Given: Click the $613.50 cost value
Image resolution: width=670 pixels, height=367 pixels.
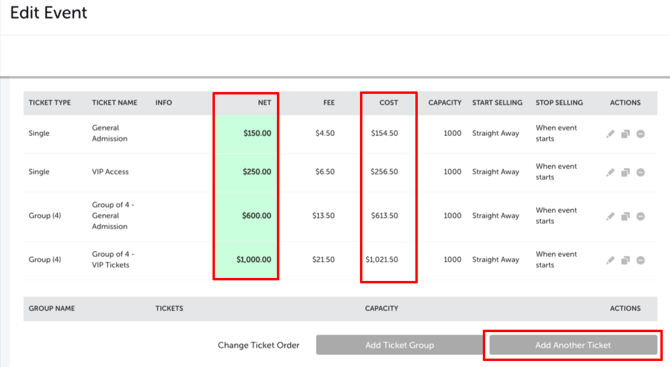Looking at the screenshot, I should [x=384, y=216].
